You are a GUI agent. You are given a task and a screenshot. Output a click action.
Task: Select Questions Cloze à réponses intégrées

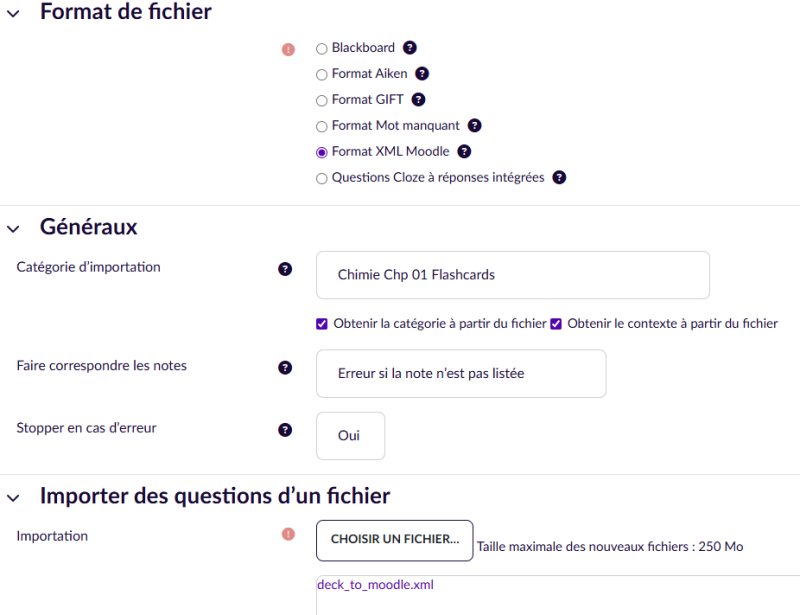[x=321, y=178]
